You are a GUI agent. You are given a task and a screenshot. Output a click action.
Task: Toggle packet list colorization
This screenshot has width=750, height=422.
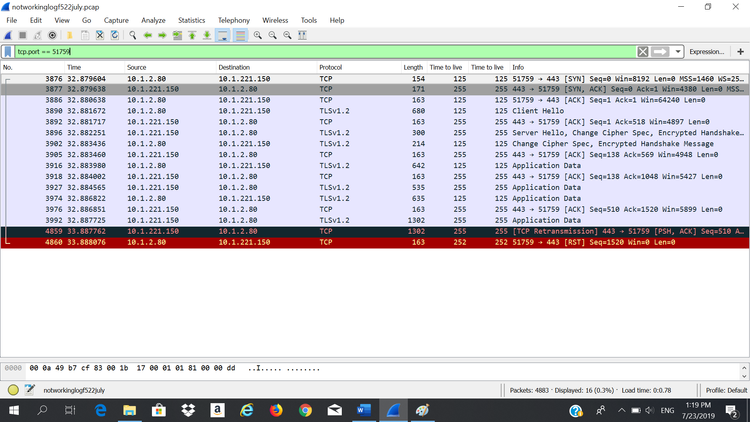click(241, 35)
